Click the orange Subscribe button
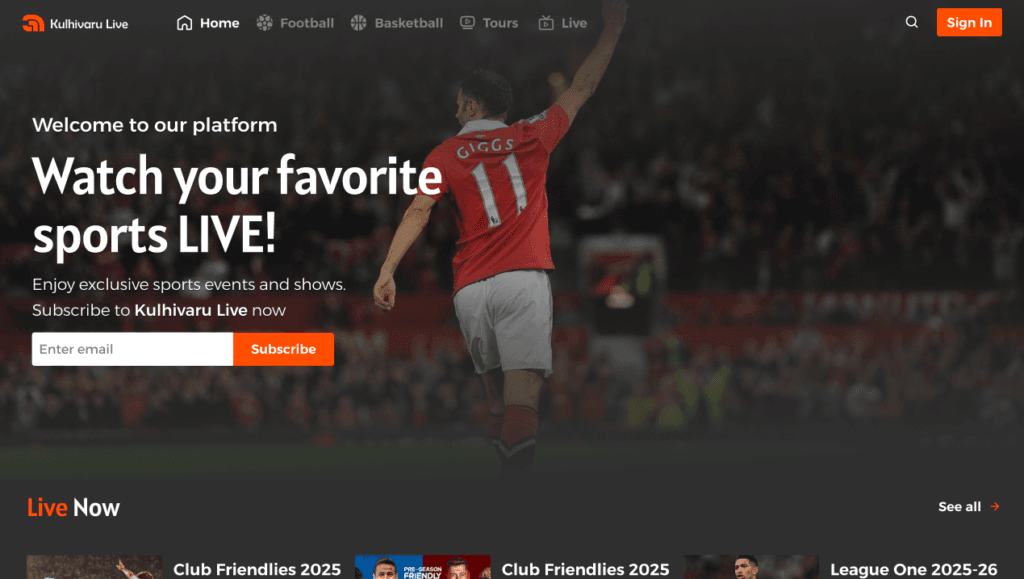 pos(283,349)
